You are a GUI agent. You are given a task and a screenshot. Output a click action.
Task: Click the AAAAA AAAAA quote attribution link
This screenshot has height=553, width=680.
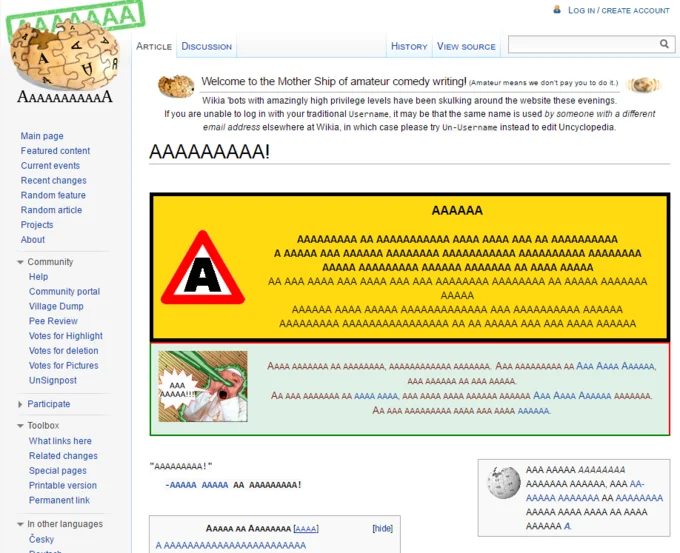coord(199,485)
